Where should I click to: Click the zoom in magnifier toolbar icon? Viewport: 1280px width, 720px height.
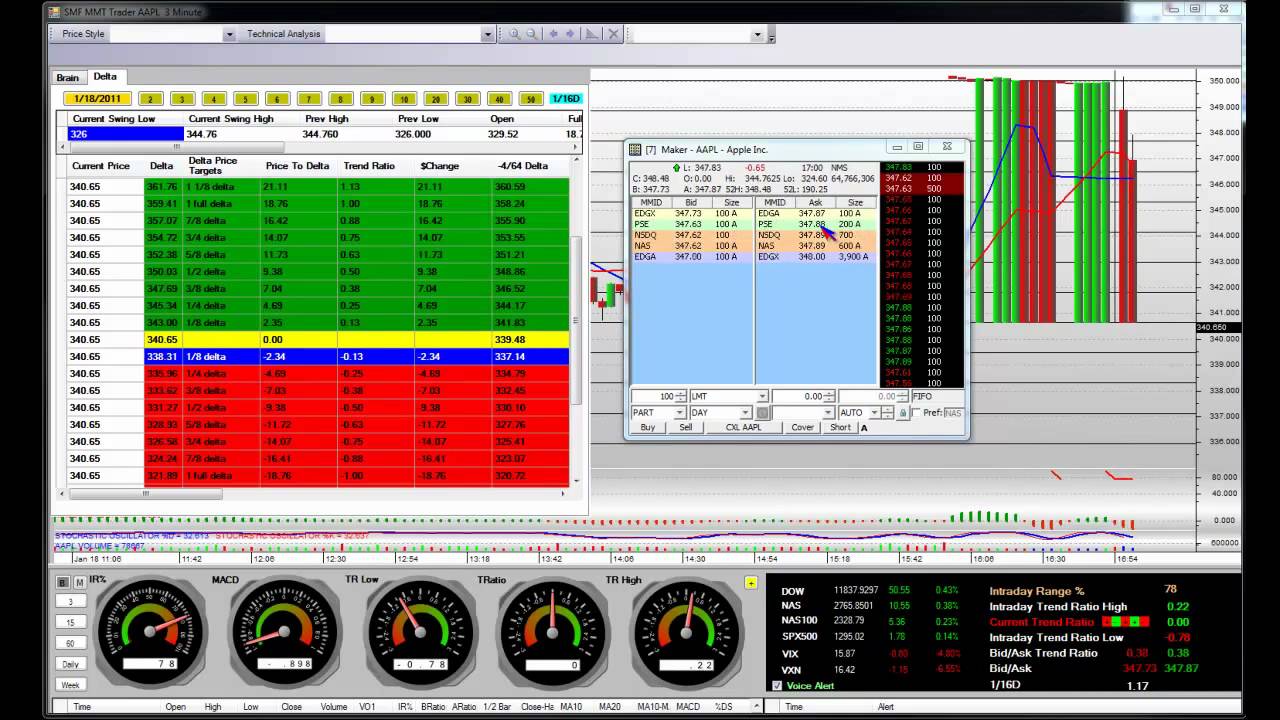point(515,34)
